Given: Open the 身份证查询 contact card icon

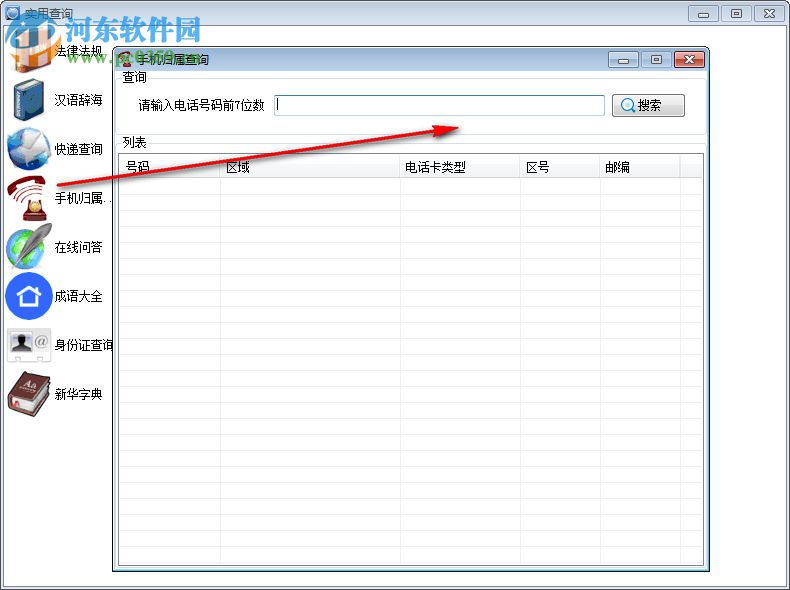Looking at the screenshot, I should 29,345.
